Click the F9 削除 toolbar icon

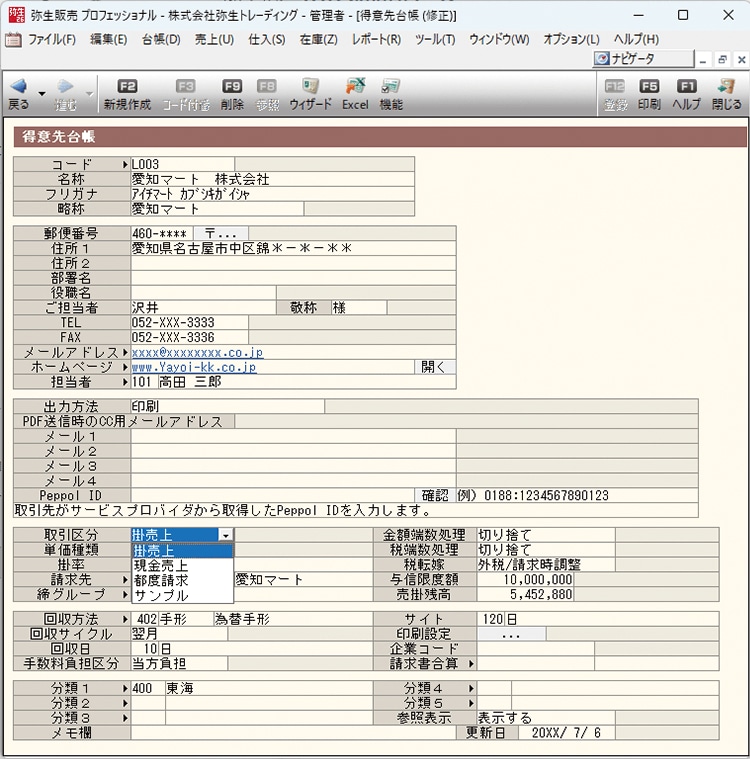coord(232,86)
